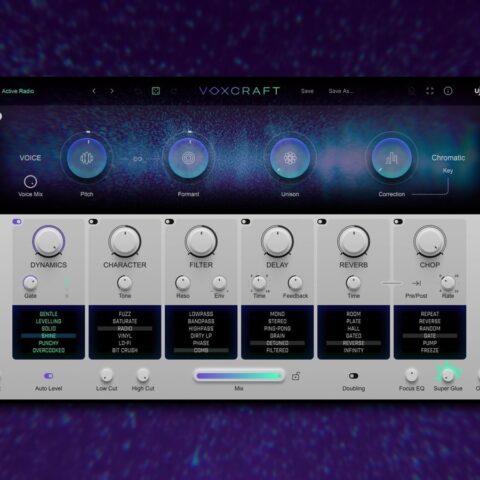Go to next preset arrow
The height and width of the screenshot is (480, 480).
coord(112,91)
